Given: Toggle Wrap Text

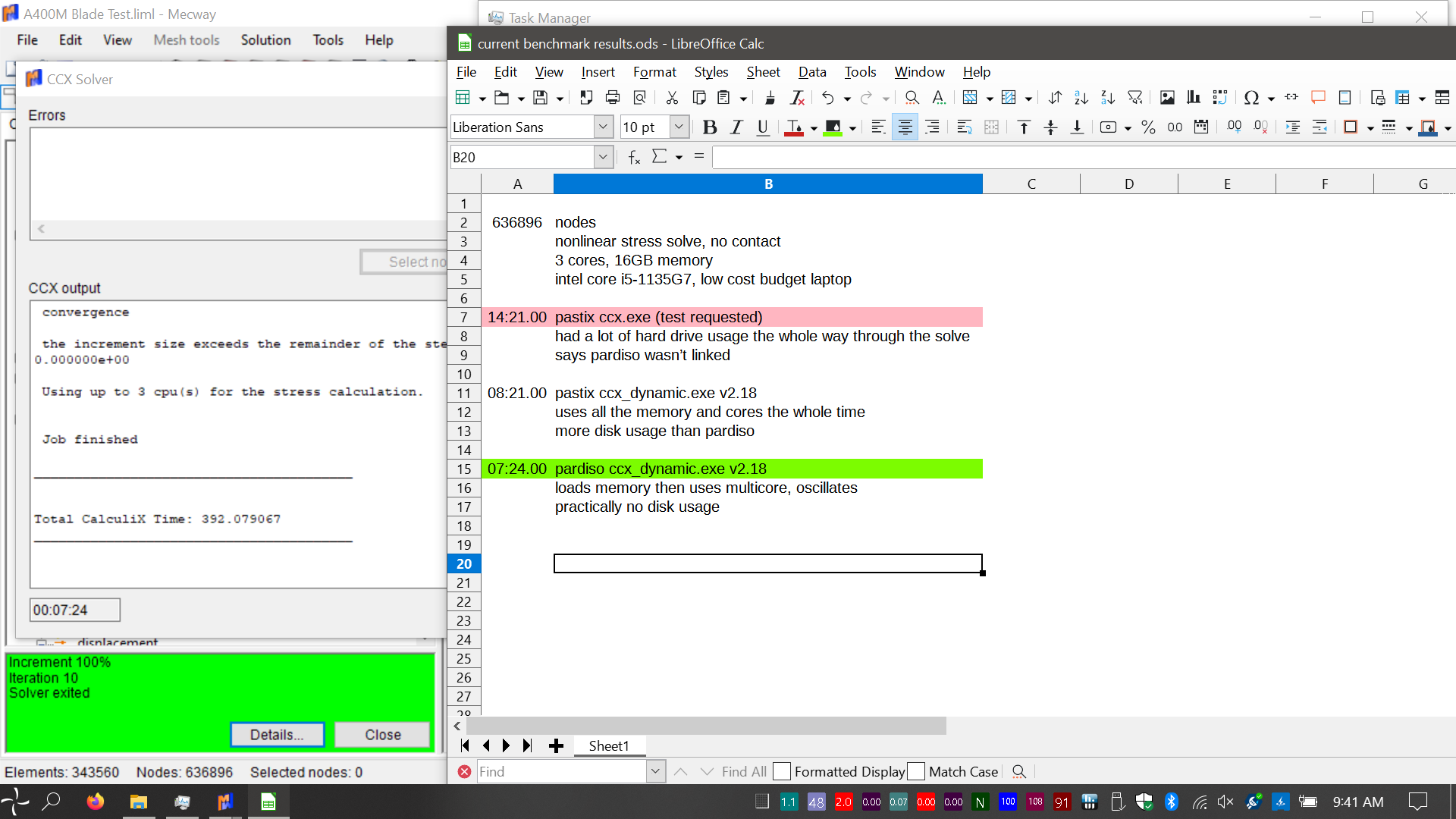Looking at the screenshot, I should [965, 127].
